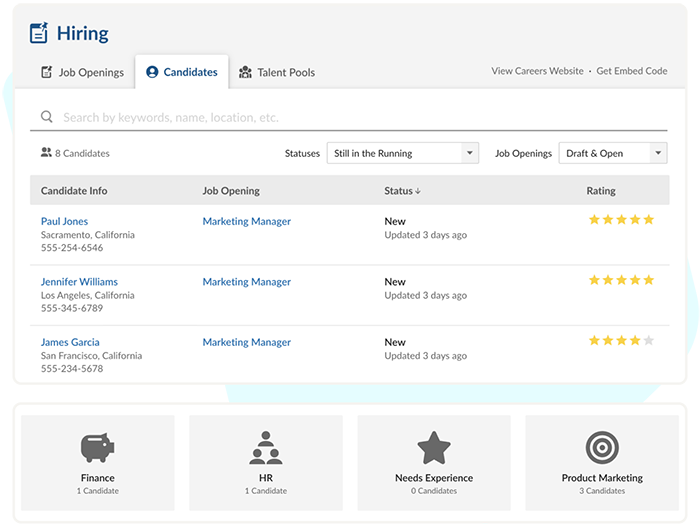700x526 pixels.
Task: Click Los Angeles, California location text
Action: (x=88, y=295)
